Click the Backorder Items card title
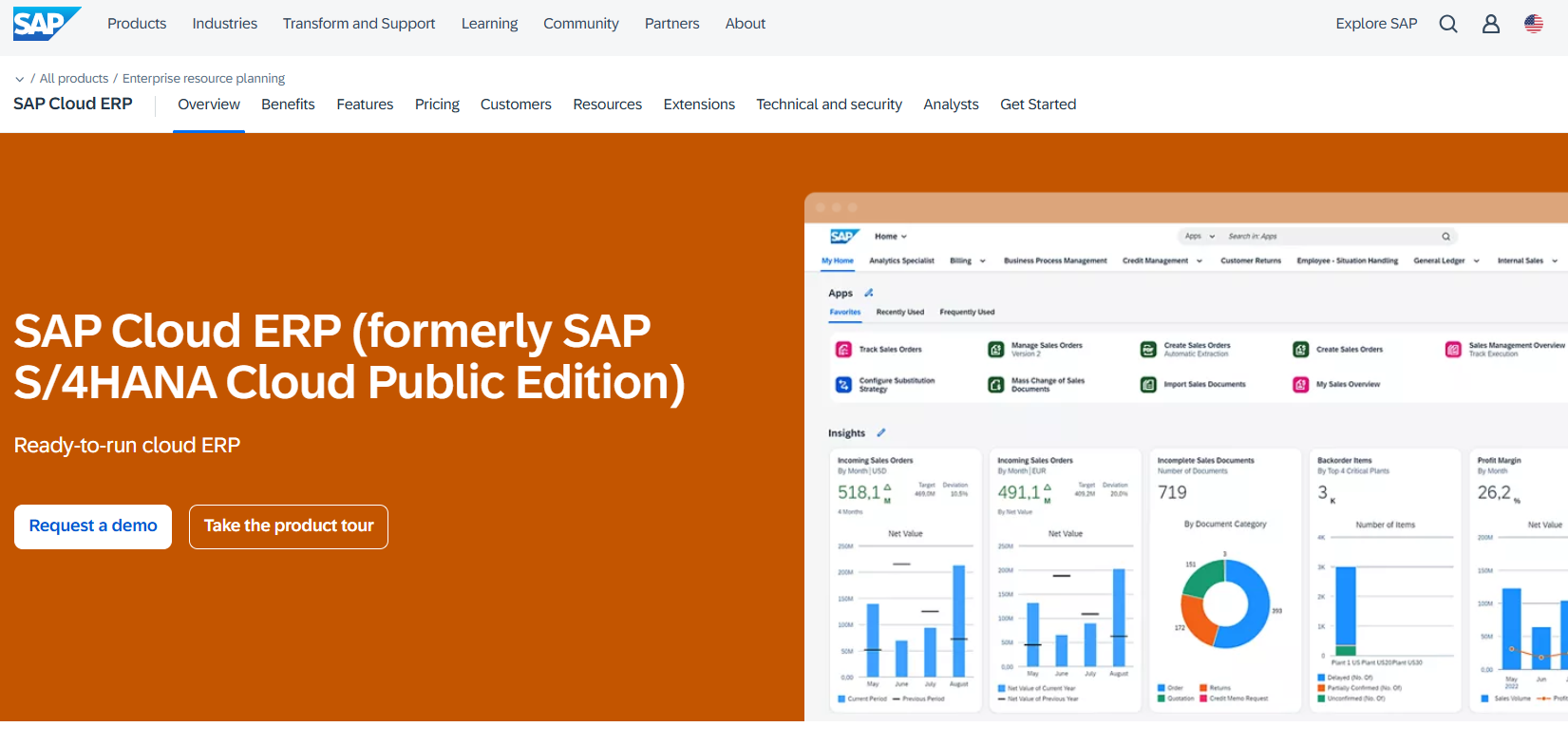This screenshot has height=746, width=1568. pos(1344,461)
